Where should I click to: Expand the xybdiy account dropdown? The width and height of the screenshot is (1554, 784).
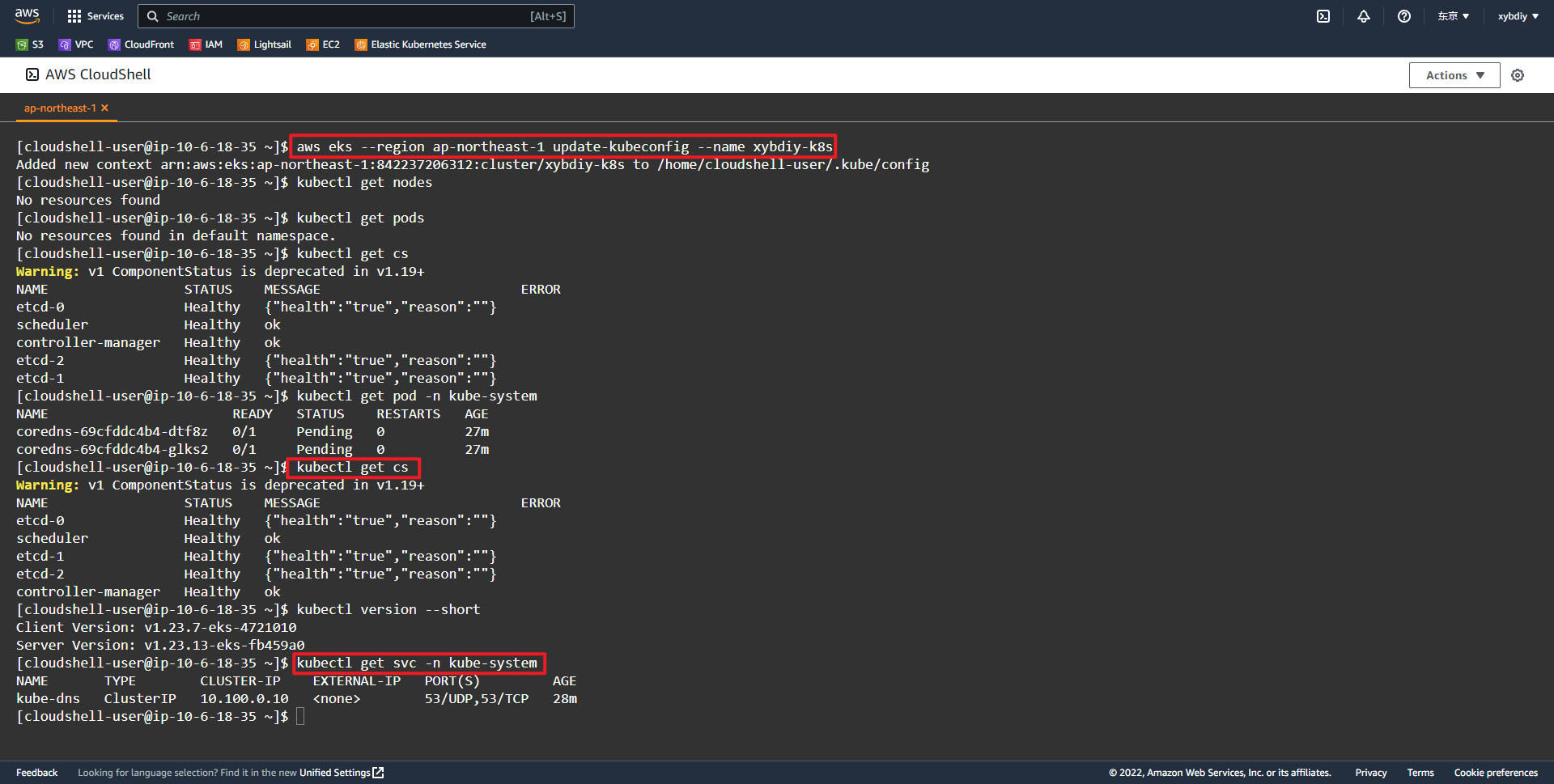pos(1518,16)
